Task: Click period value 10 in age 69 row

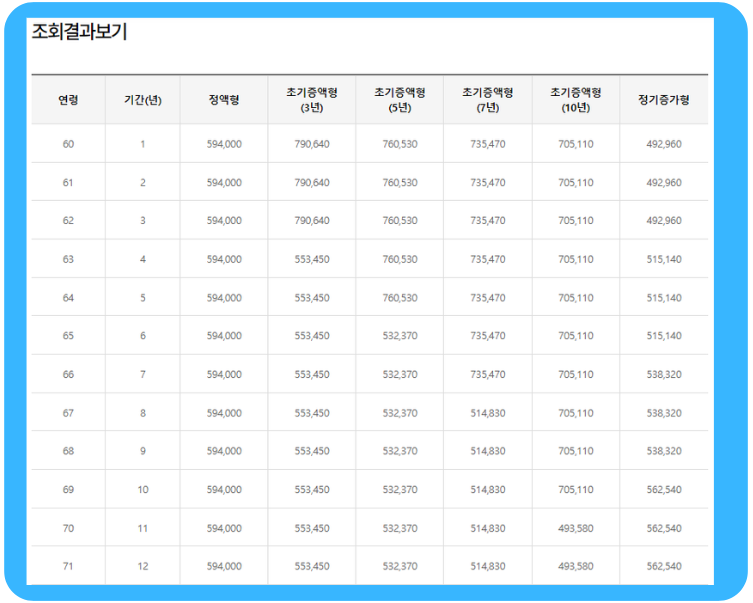Action: click(x=143, y=490)
